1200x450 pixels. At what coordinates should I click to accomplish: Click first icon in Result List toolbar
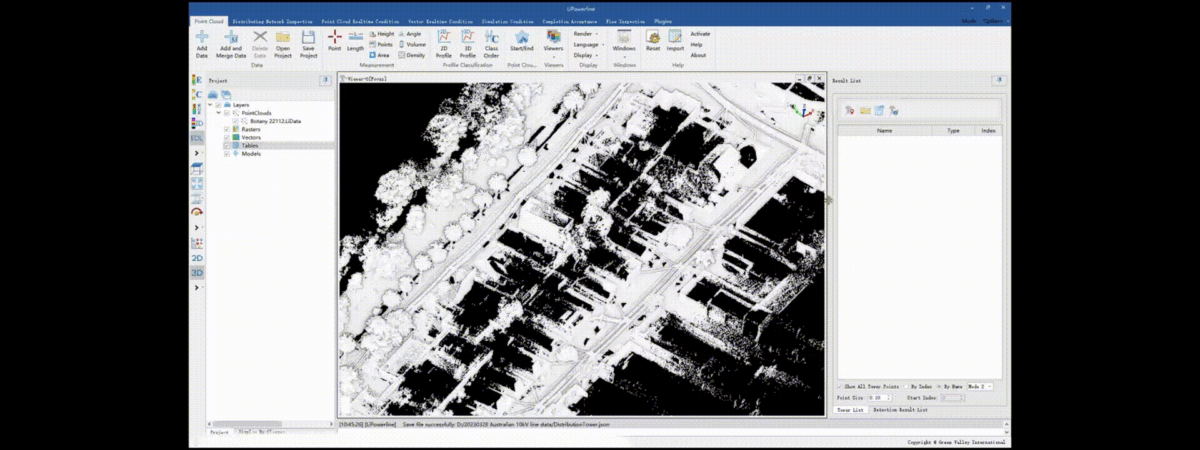click(849, 110)
